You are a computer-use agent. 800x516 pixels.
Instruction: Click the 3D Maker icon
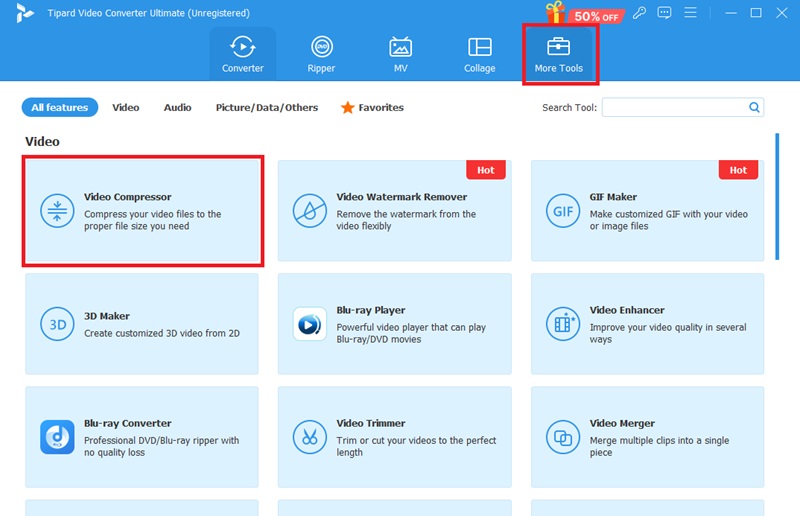57,324
